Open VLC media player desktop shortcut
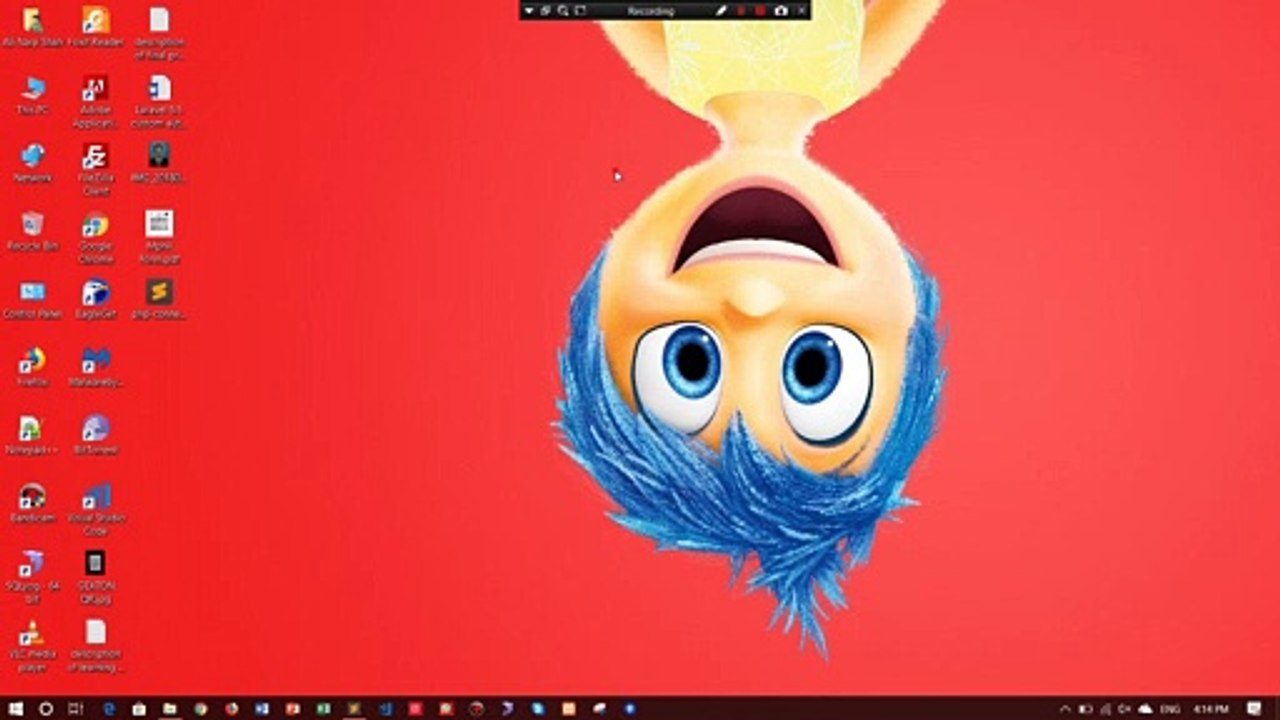The height and width of the screenshot is (720, 1280). [33, 645]
